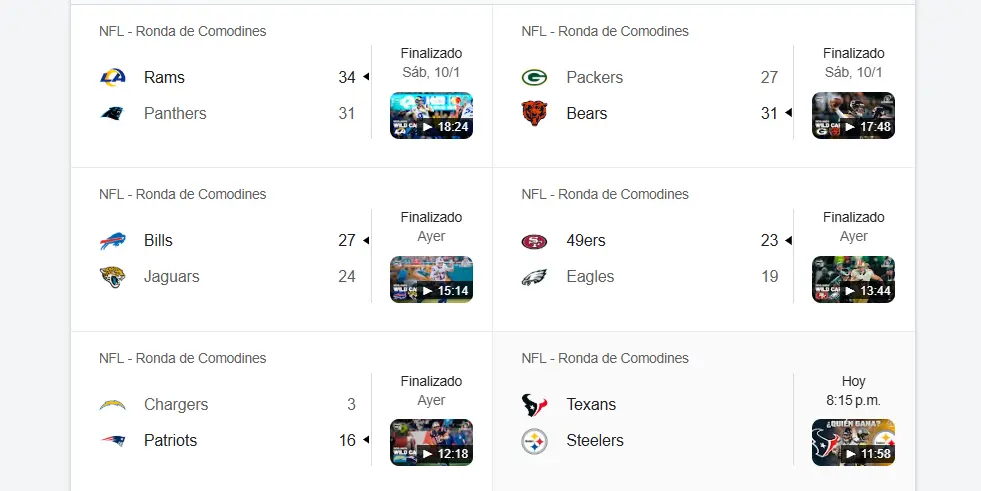Click the Texans team logo
981x491 pixels.
tap(535, 404)
